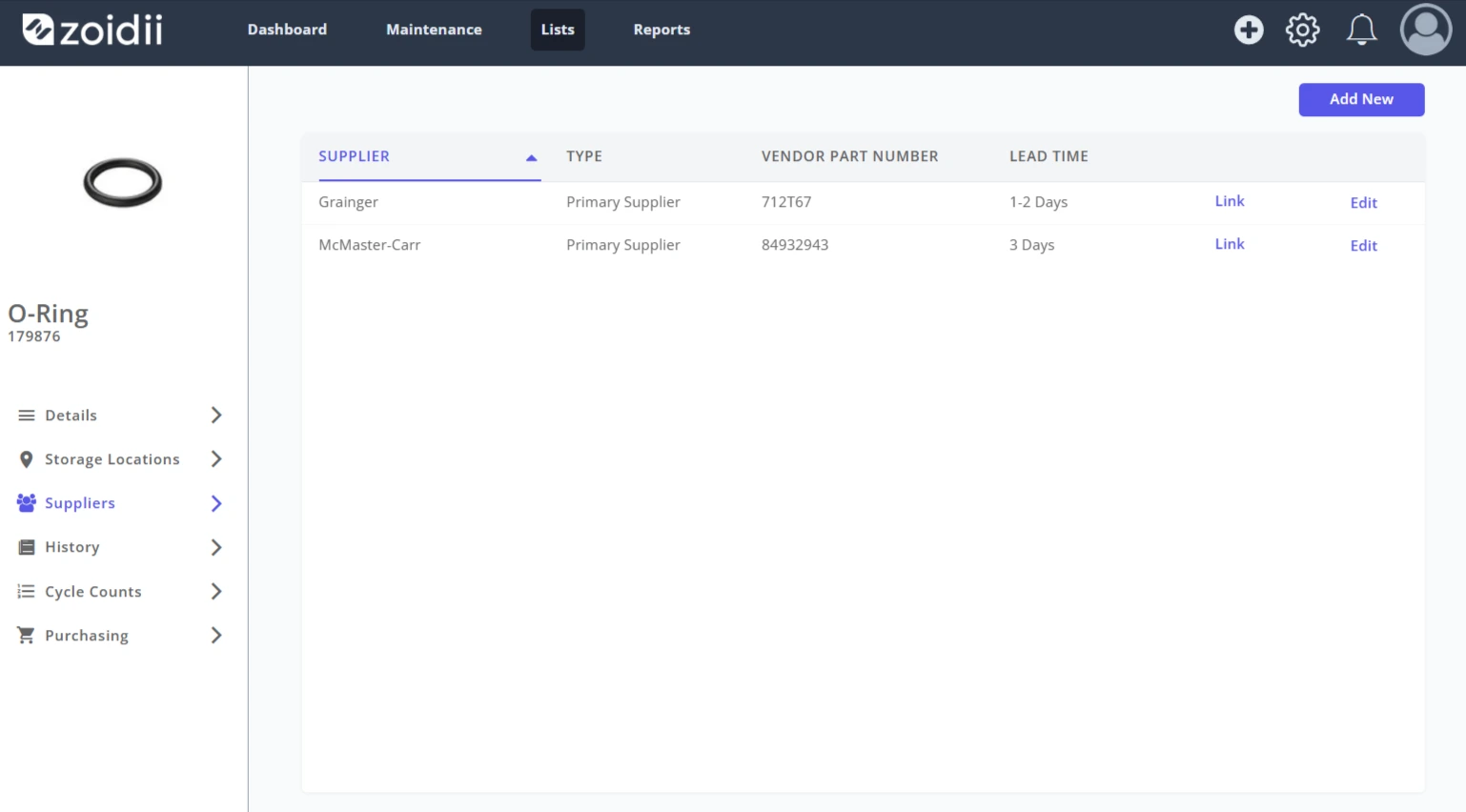1466x812 pixels.
Task: Edit the McMaster-Carr supplier row
Action: [1364, 245]
